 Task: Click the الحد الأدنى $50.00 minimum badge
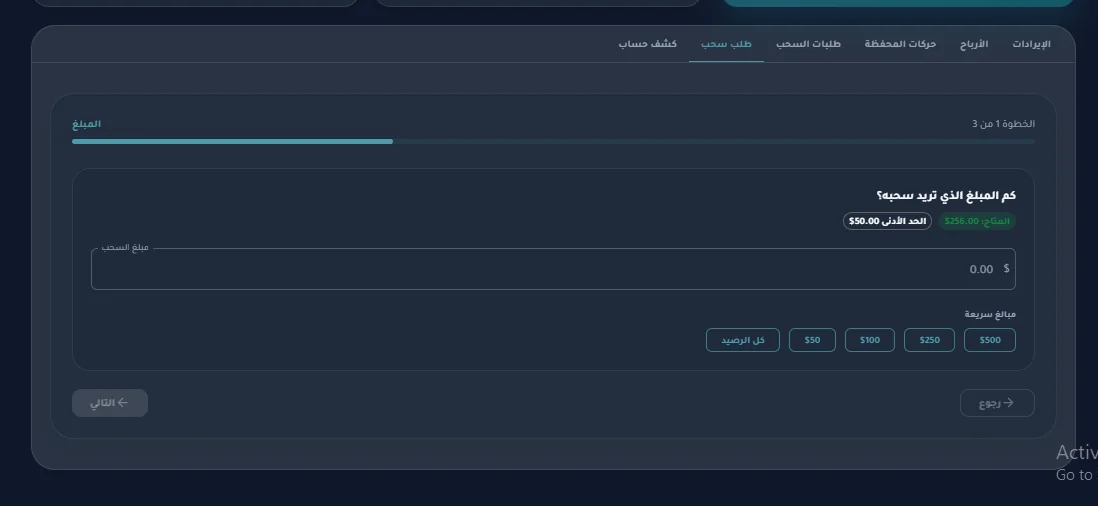(x=887, y=221)
